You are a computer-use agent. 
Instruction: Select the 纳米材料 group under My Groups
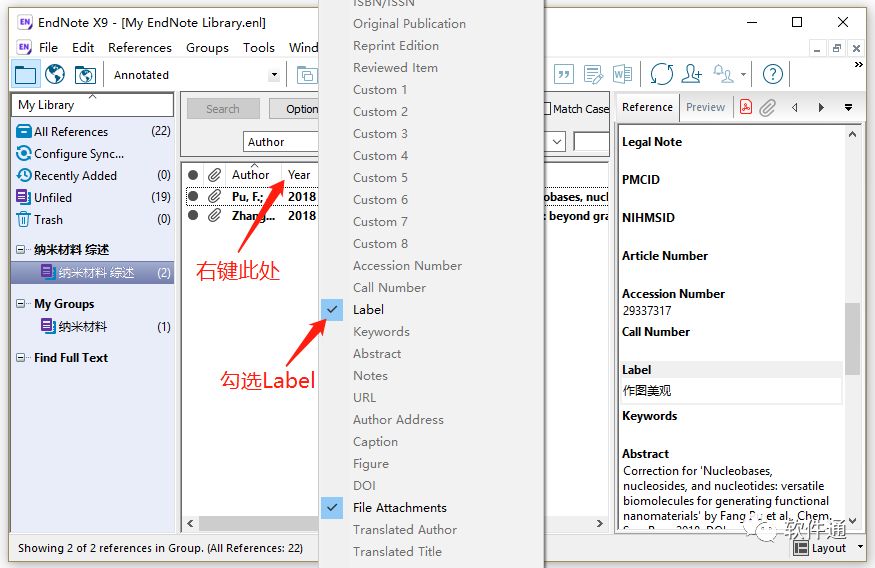[x=83, y=326]
